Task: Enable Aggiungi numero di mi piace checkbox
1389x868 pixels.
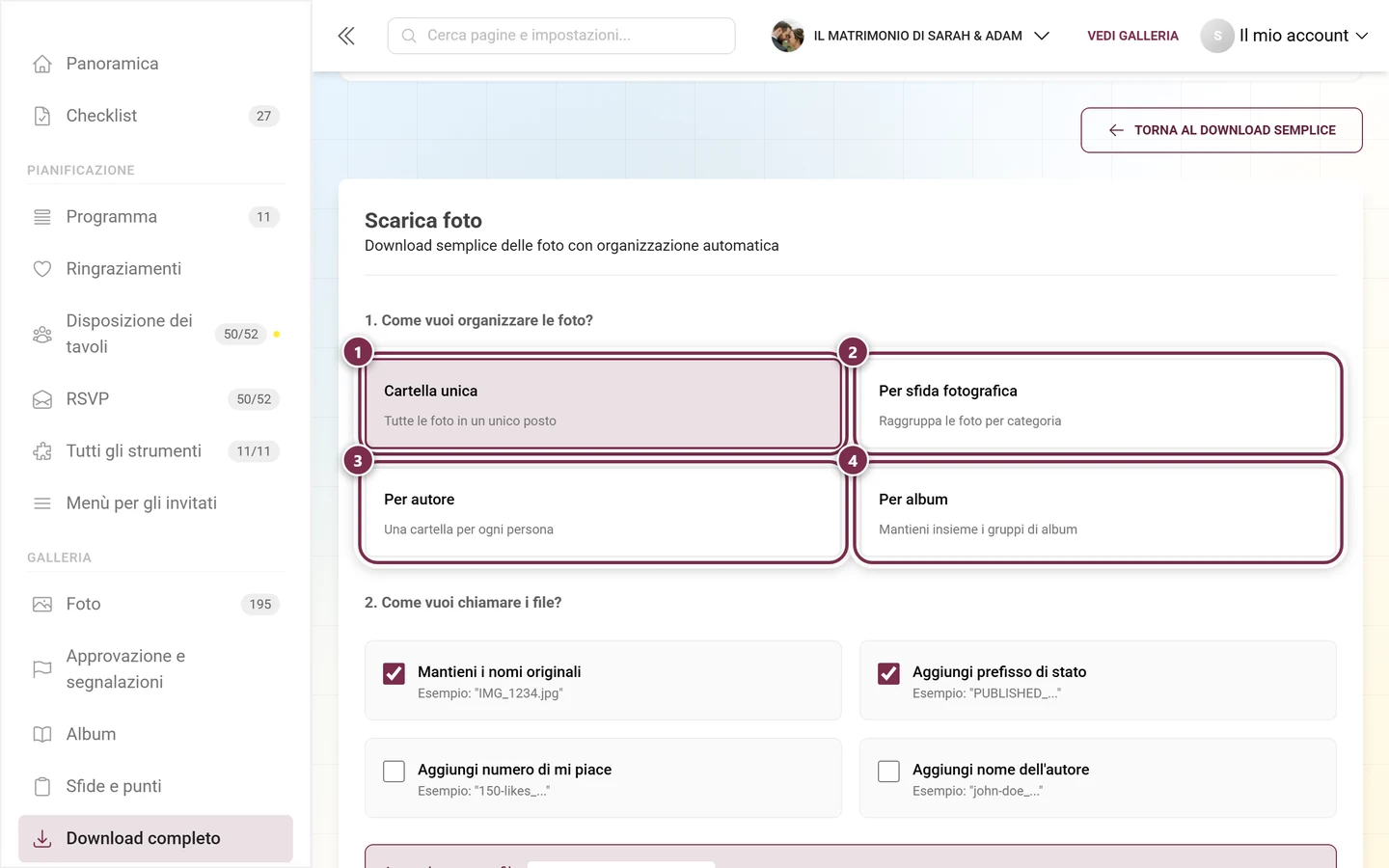Action: tap(394, 772)
